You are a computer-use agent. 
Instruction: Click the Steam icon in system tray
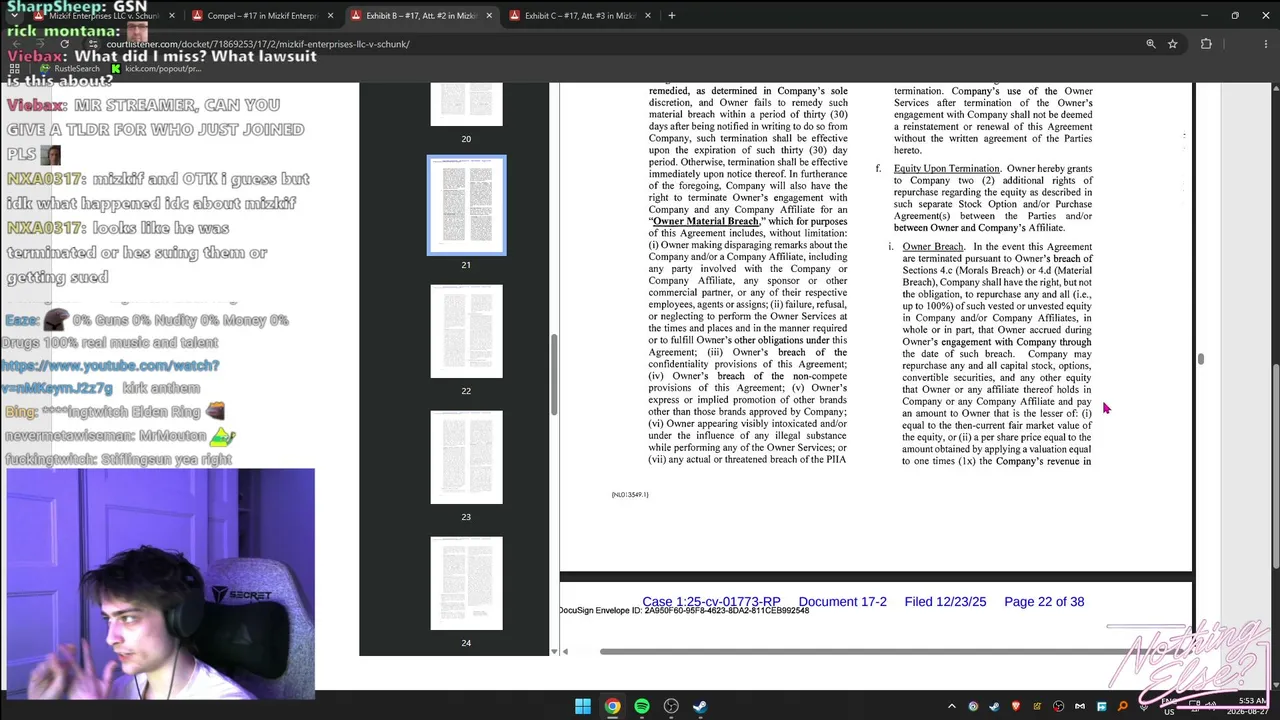click(994, 707)
